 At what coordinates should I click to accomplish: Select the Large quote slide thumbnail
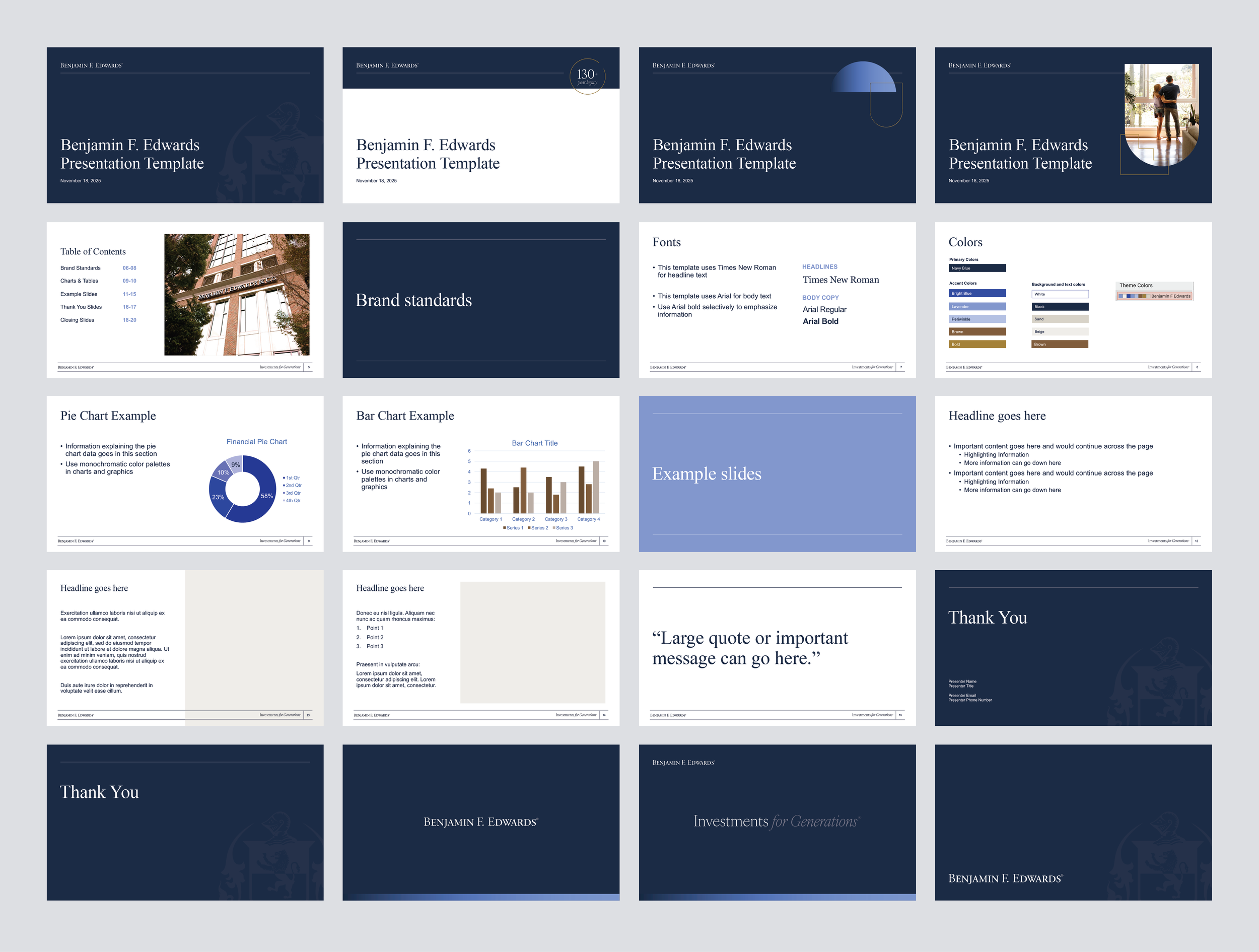(x=777, y=647)
